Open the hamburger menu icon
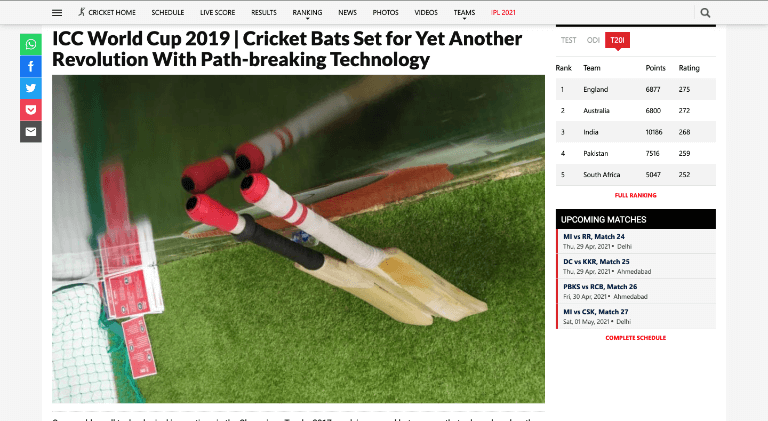Image resolution: width=768 pixels, height=421 pixels. [57, 13]
